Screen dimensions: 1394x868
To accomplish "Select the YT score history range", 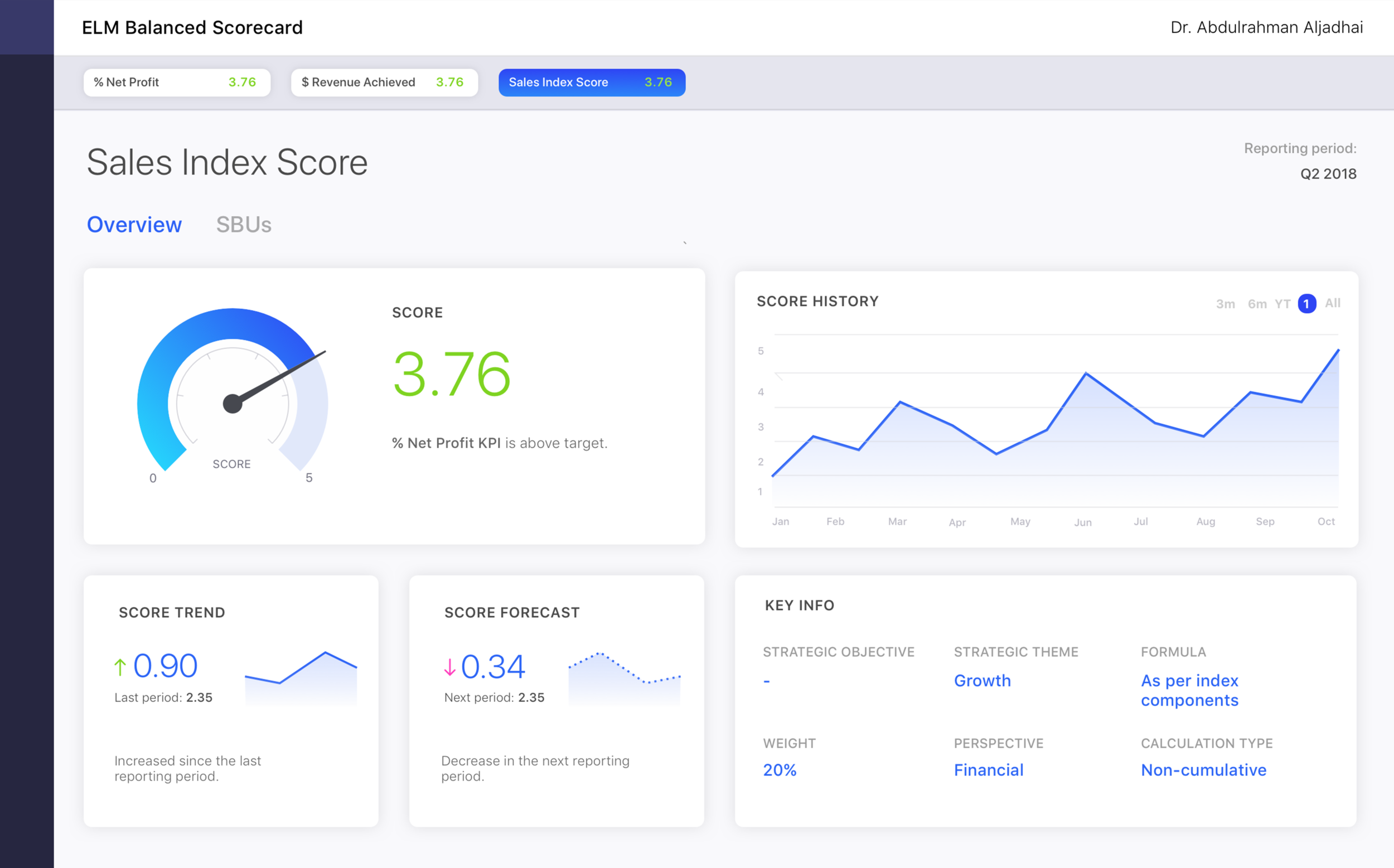I will [x=1282, y=303].
